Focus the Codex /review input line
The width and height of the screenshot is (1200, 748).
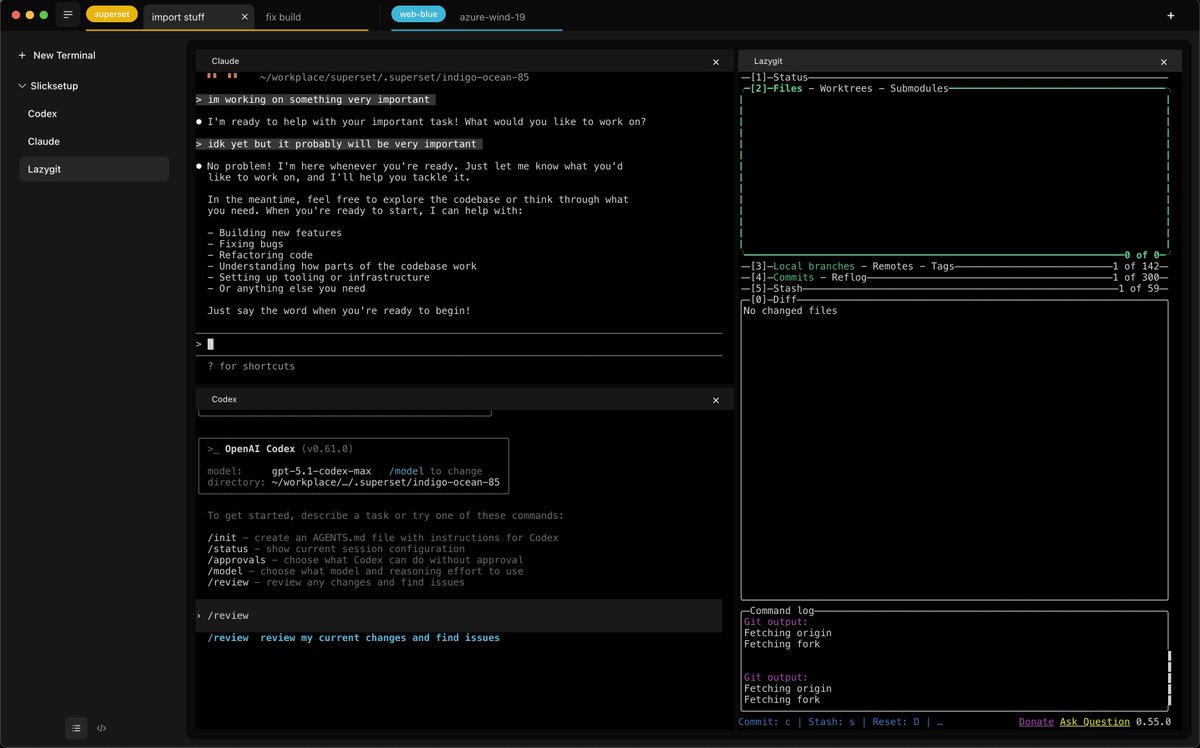459,616
